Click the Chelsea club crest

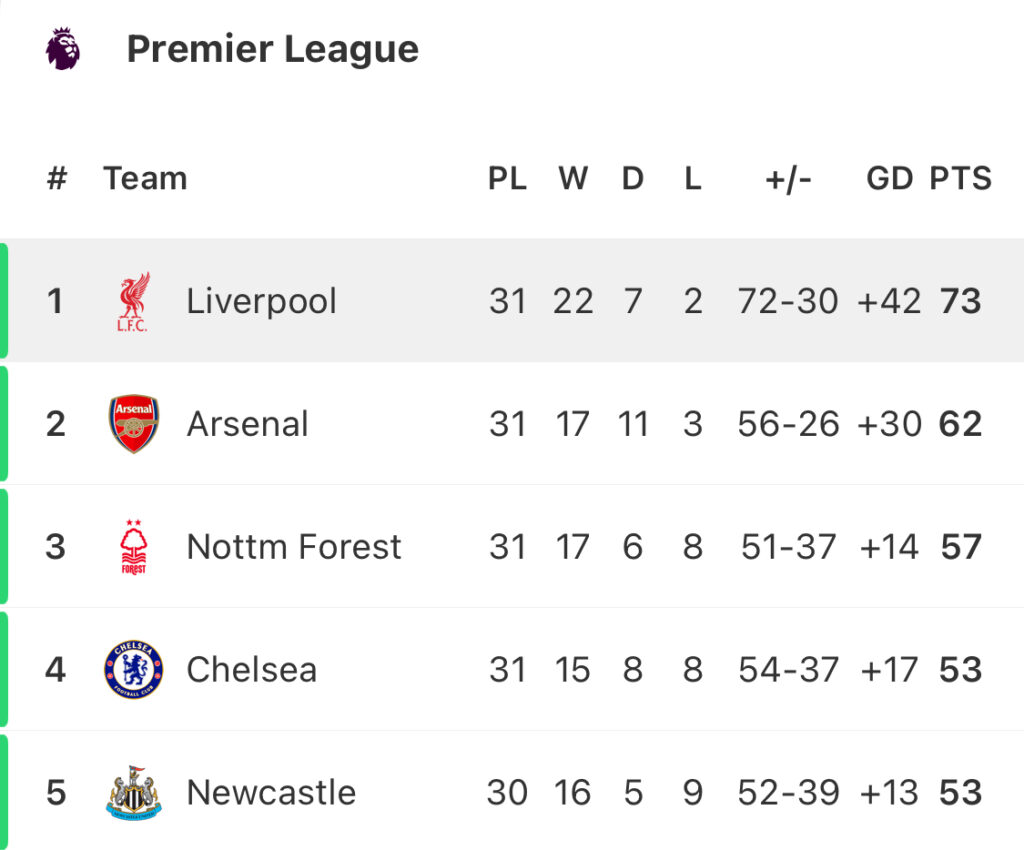(133, 669)
